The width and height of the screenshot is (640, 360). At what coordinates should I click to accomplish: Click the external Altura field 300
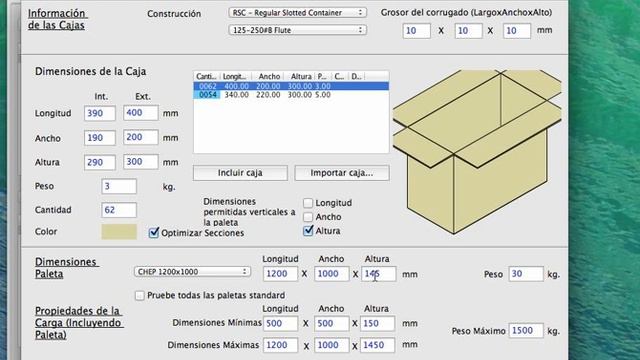point(140,162)
